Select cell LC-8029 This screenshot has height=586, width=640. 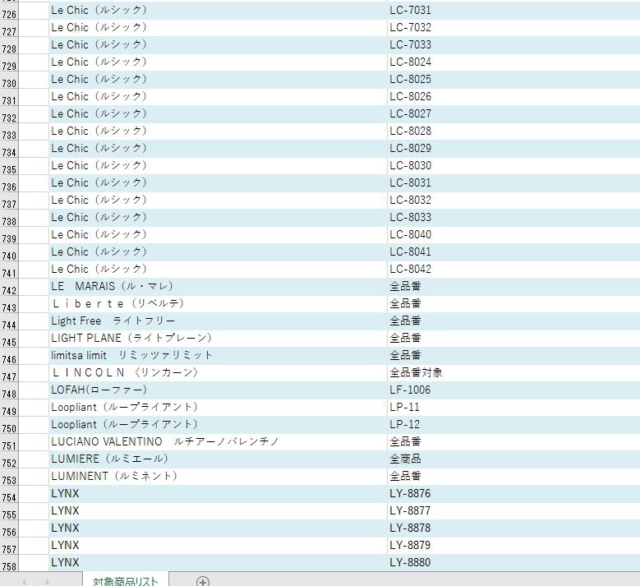[x=513, y=148]
